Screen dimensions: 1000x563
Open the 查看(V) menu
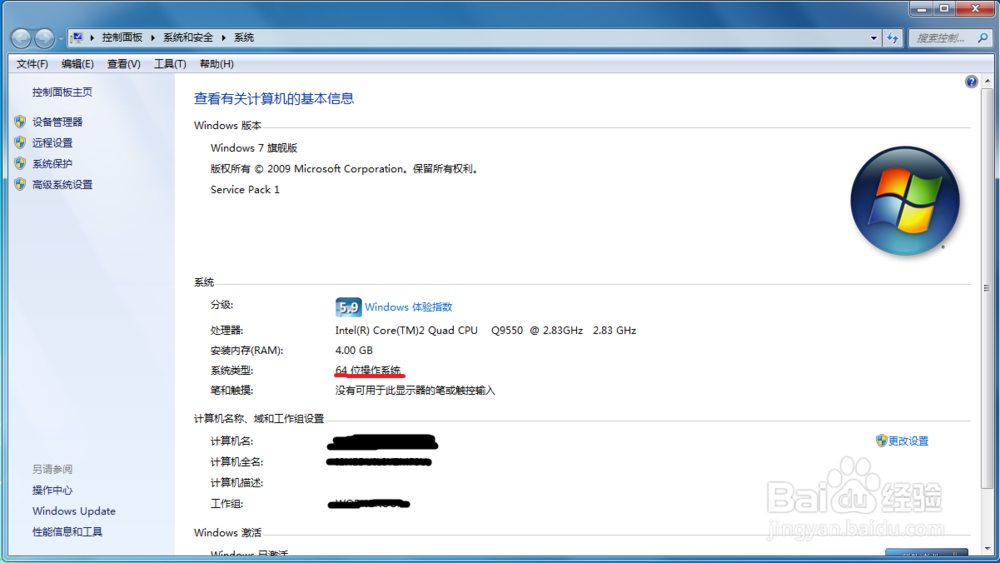pos(123,64)
